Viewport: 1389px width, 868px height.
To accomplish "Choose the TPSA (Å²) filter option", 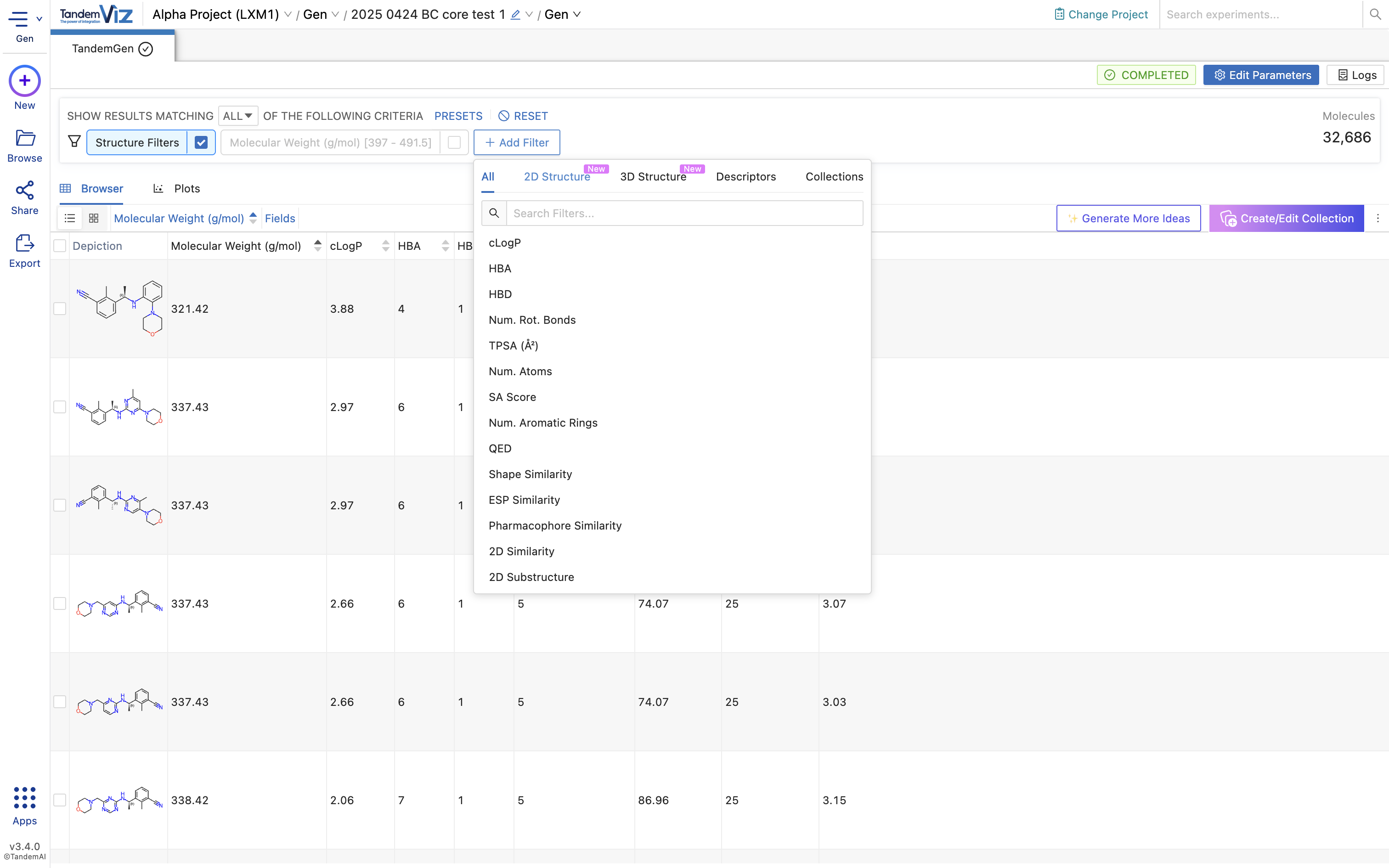I will tap(672, 345).
